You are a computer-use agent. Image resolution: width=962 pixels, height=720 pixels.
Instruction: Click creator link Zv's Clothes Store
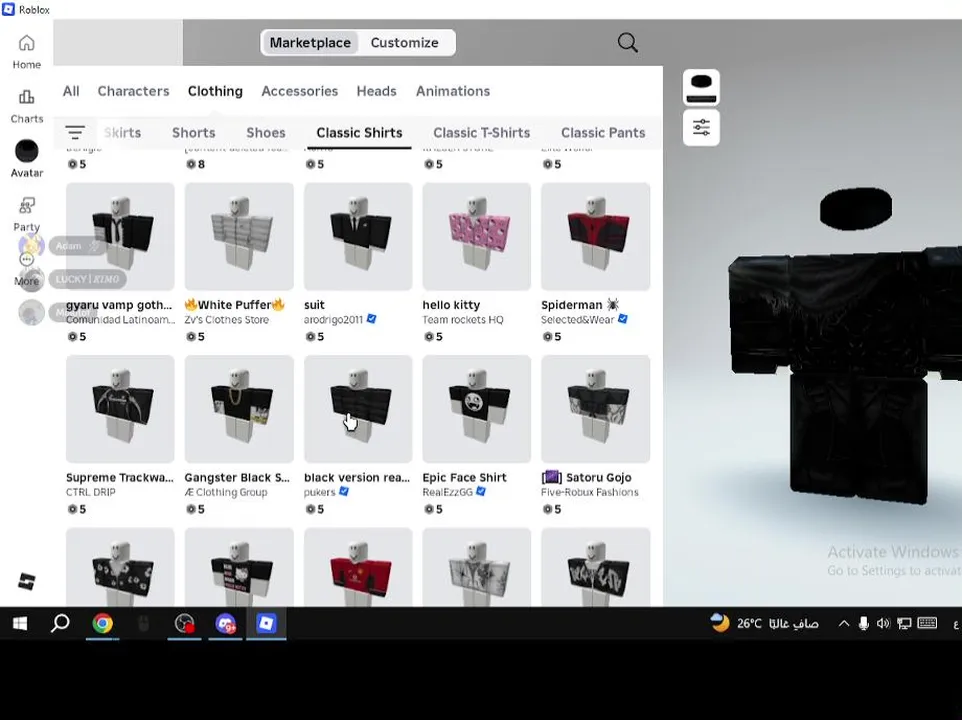(x=226, y=320)
